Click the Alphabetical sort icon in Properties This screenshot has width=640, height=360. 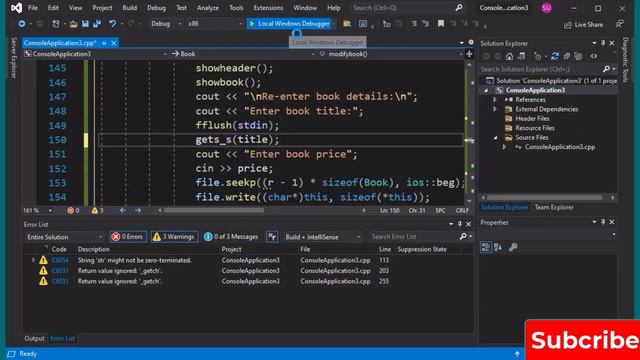point(498,247)
